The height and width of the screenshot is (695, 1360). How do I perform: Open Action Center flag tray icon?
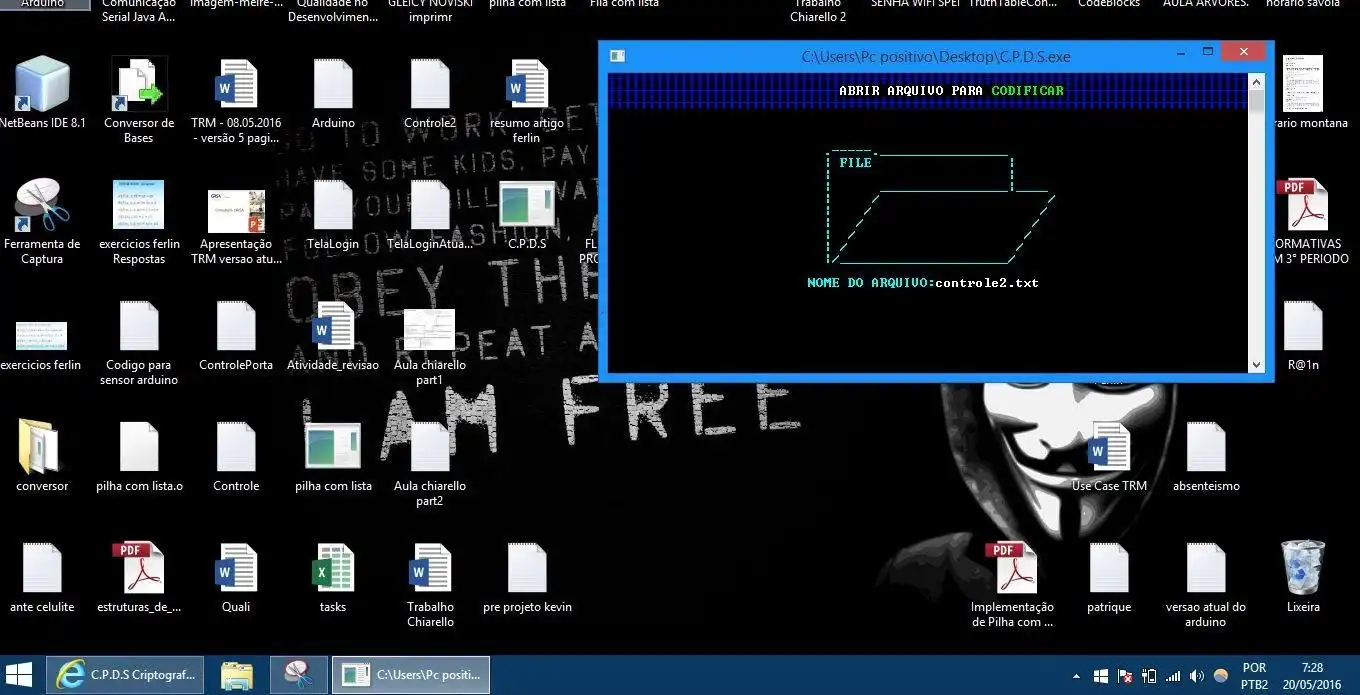1125,677
